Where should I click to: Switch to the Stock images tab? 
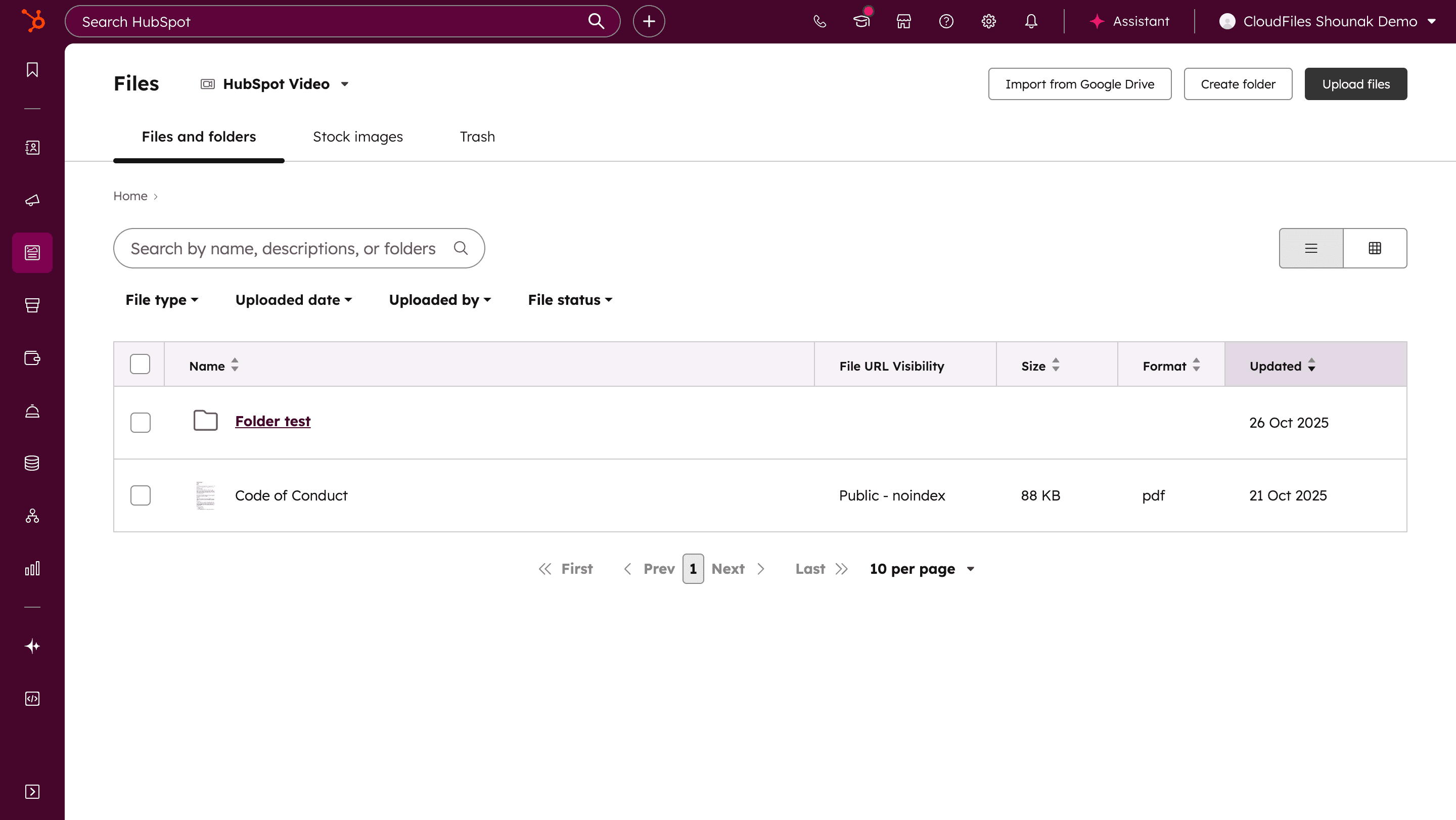358,137
